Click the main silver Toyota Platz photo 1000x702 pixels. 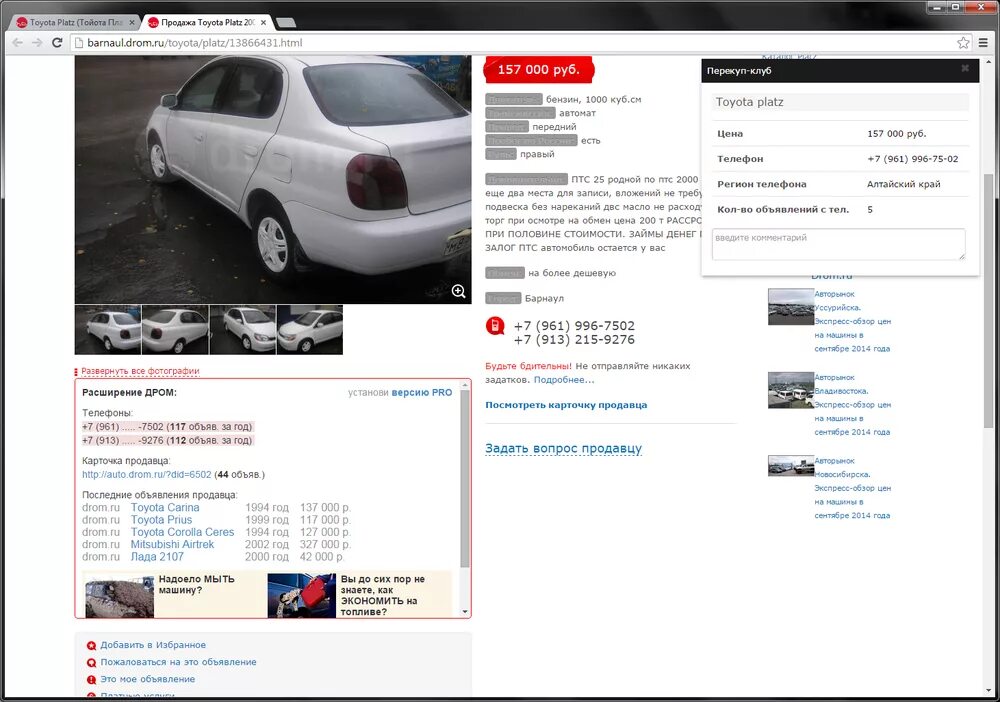[273, 179]
